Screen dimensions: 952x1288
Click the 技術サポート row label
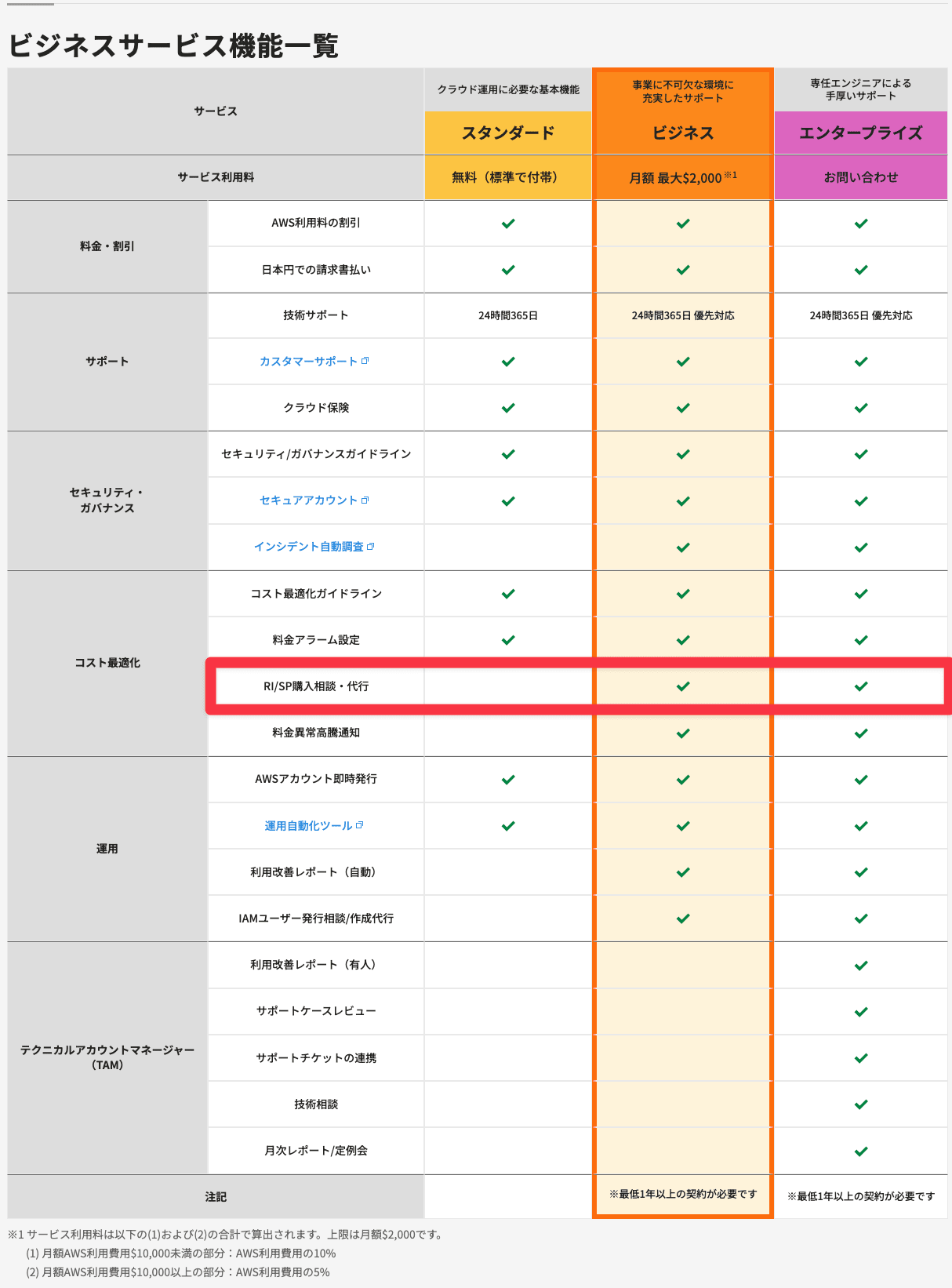pyautogui.click(x=316, y=315)
